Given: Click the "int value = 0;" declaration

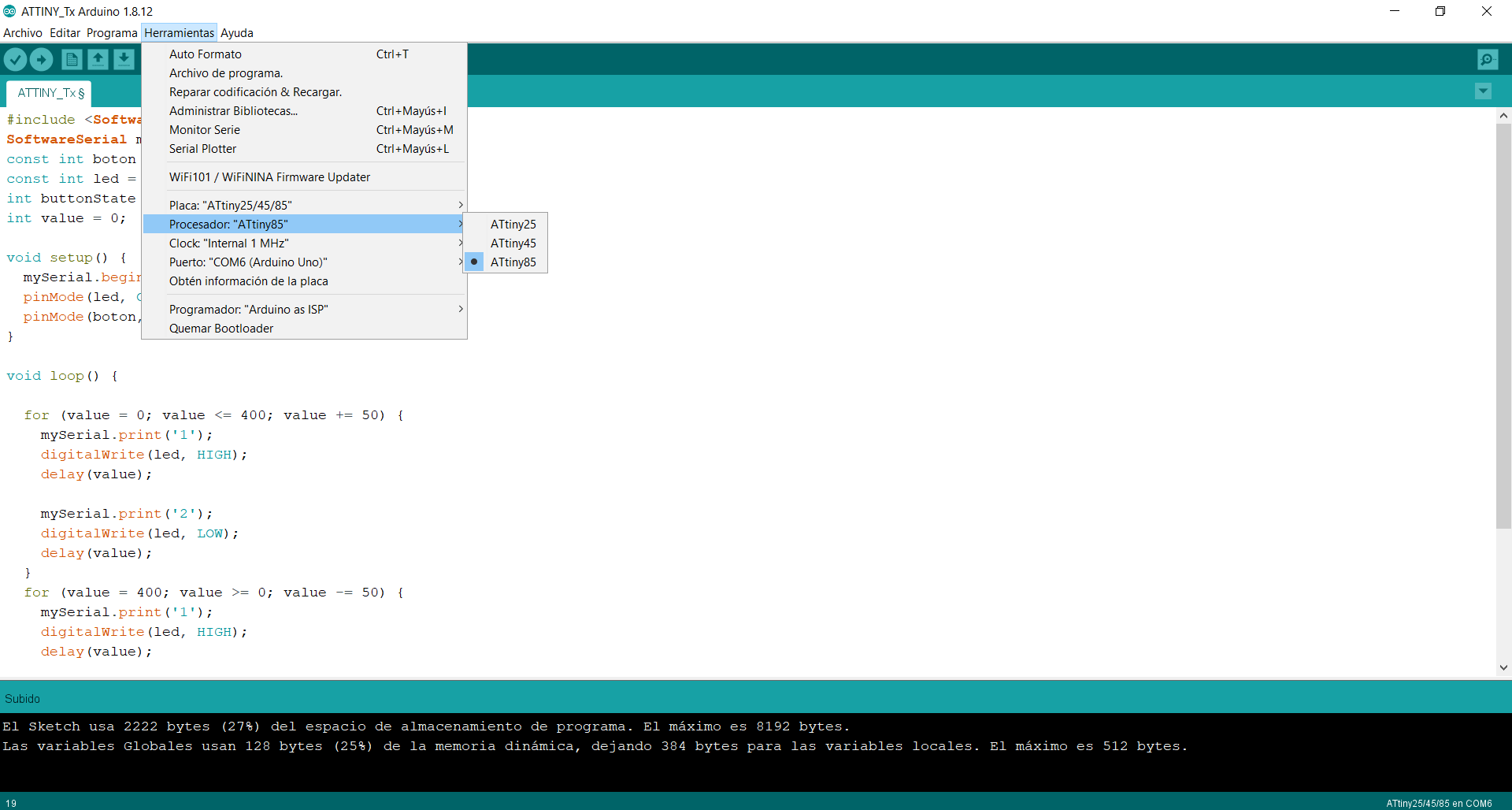Looking at the screenshot, I should coord(66,218).
